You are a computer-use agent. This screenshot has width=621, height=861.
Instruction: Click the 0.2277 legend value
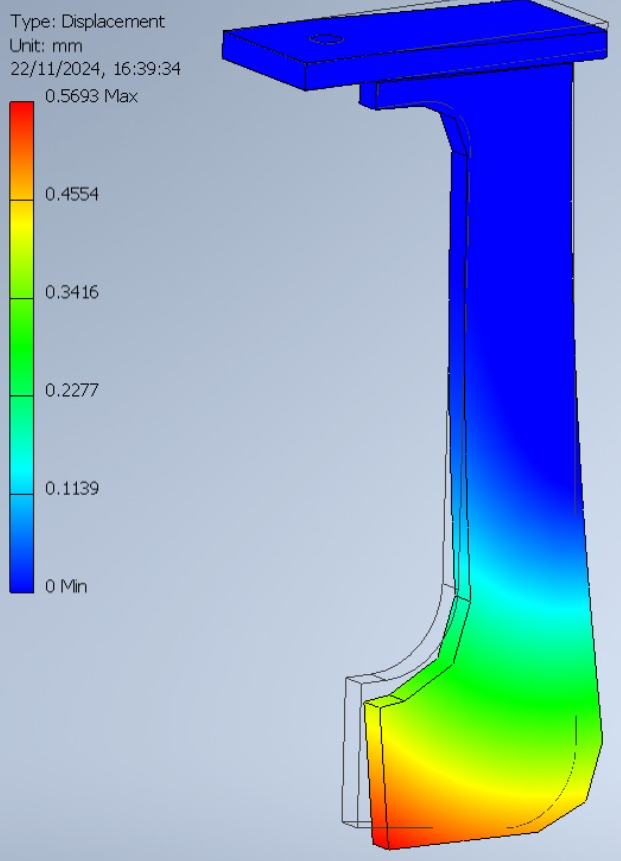(x=72, y=390)
